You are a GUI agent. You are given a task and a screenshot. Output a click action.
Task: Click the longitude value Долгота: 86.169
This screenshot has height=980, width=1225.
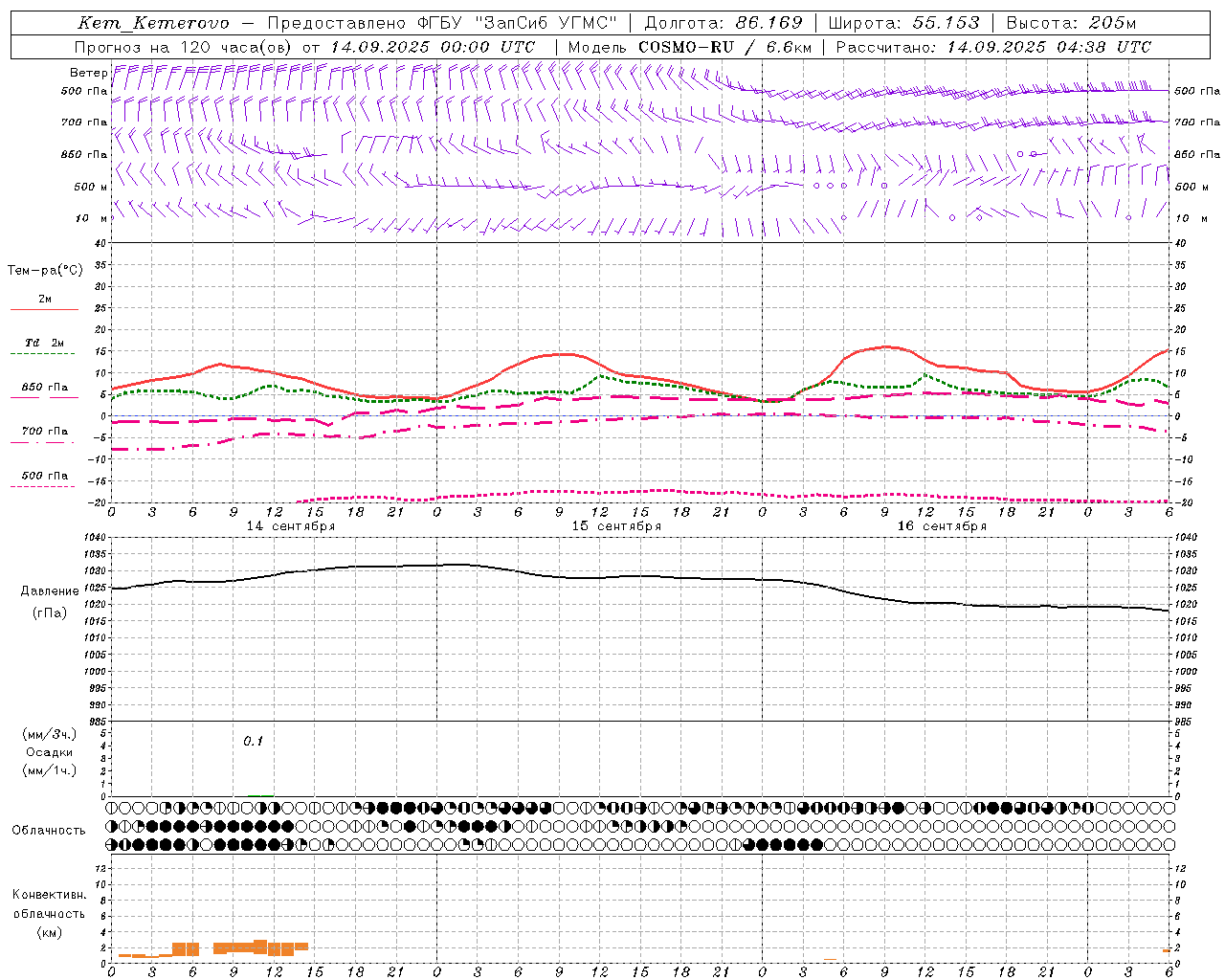point(724,23)
